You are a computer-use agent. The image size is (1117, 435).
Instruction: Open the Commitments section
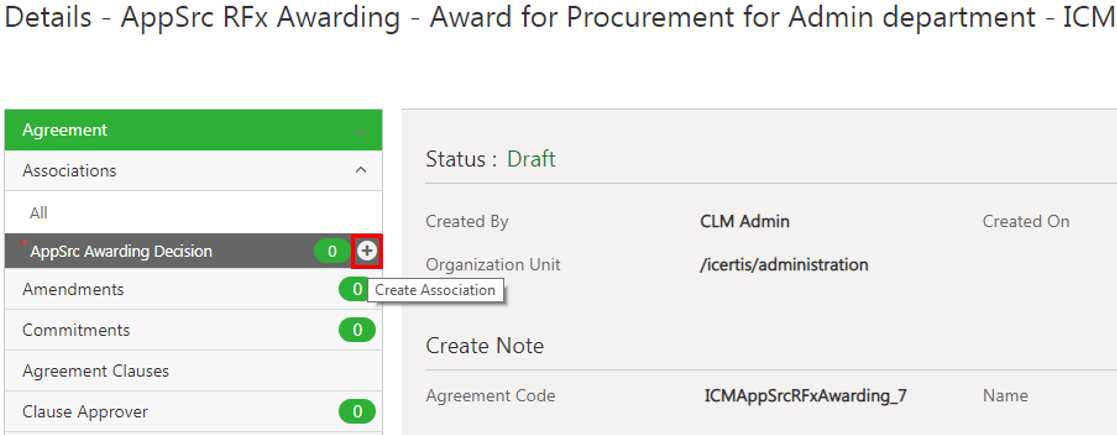[x=76, y=330]
